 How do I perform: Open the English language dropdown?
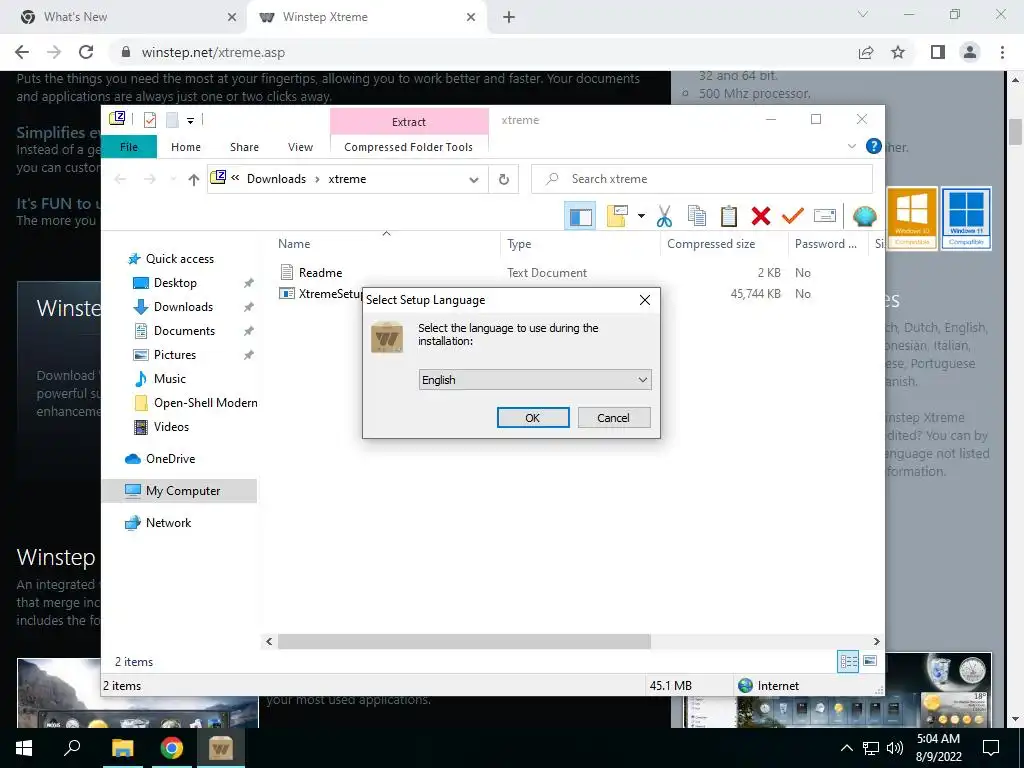[x=535, y=379]
